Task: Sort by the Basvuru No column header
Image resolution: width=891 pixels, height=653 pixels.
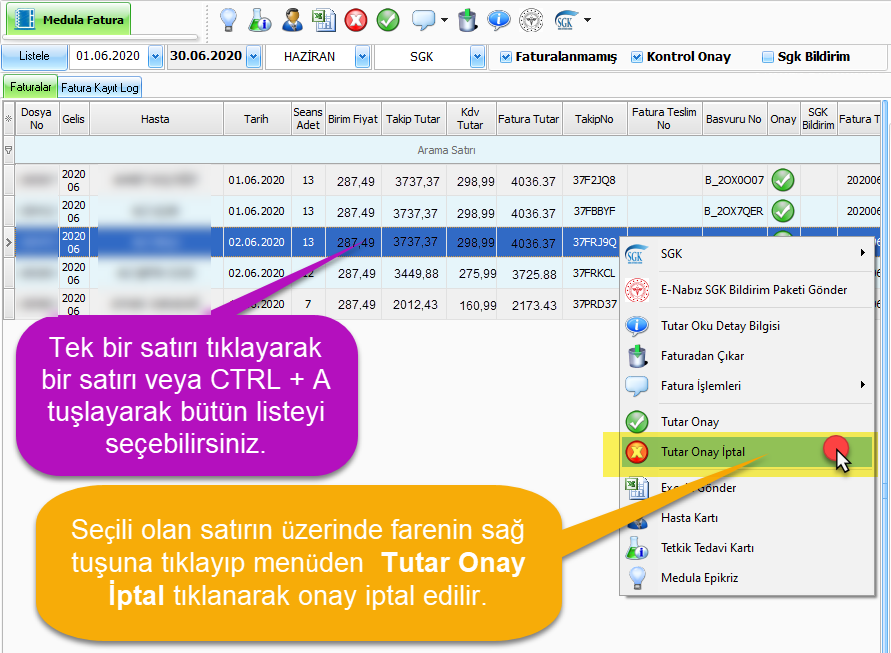Action: (734, 119)
